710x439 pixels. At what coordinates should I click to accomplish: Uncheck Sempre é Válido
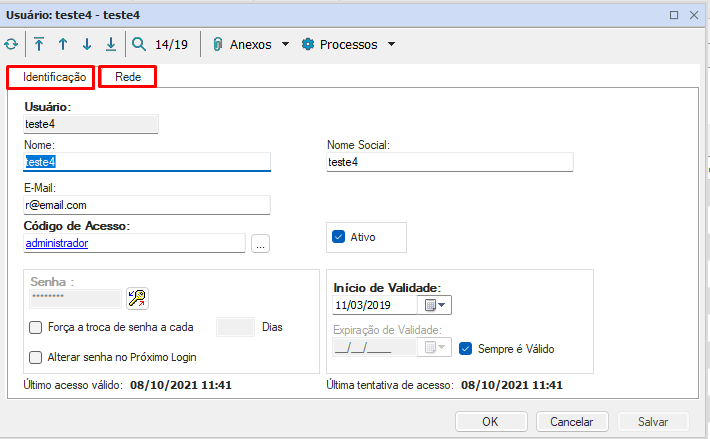(x=465, y=348)
